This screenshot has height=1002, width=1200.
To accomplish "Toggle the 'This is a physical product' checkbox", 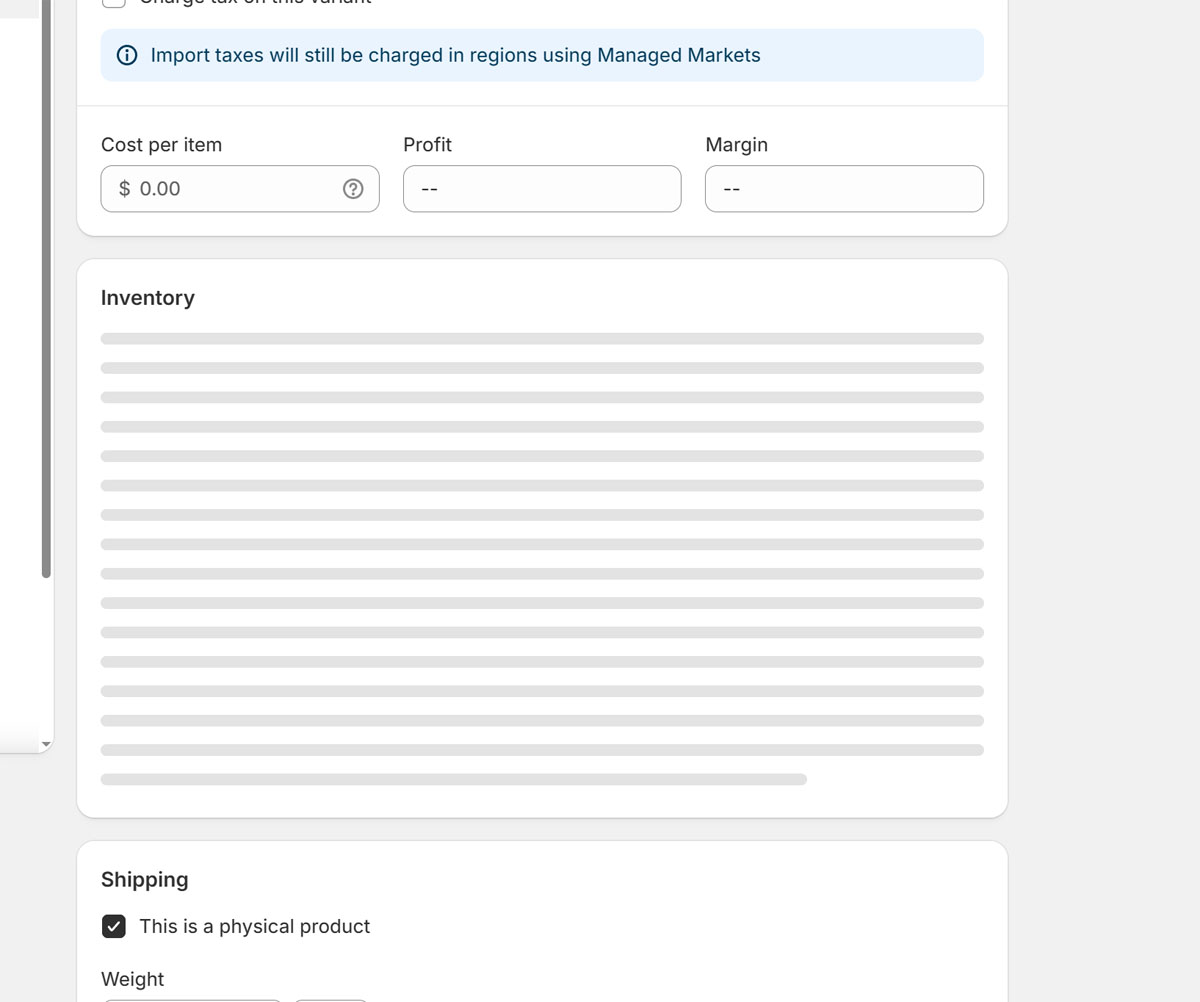I will [114, 926].
